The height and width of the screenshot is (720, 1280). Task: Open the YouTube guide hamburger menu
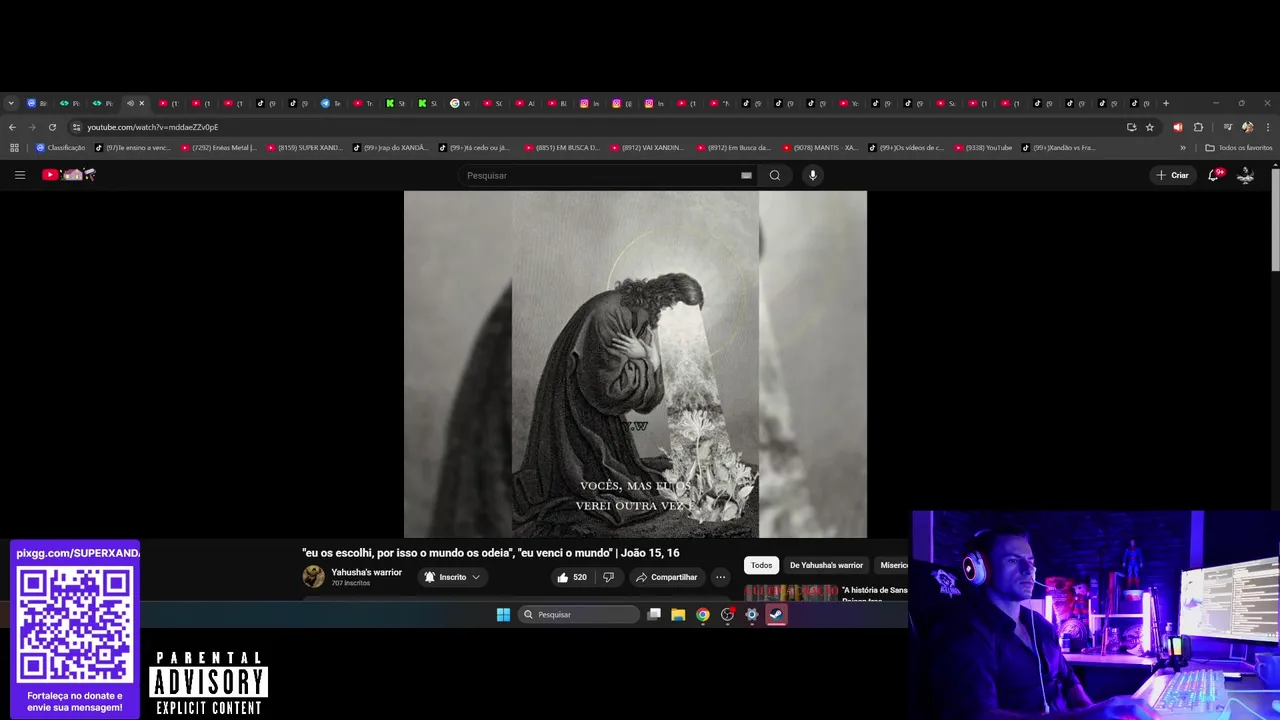[19, 175]
